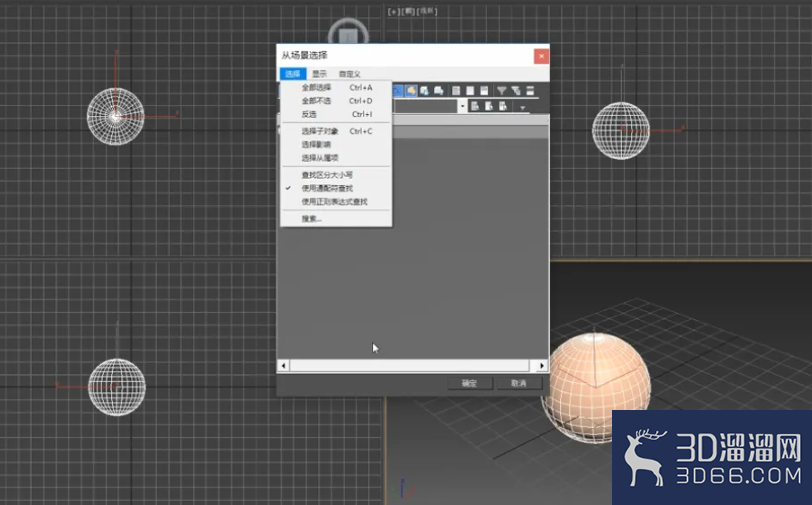This screenshot has width=812, height=505.
Task: Click the blue highlighted icon beside the menu edge
Action: (x=397, y=91)
